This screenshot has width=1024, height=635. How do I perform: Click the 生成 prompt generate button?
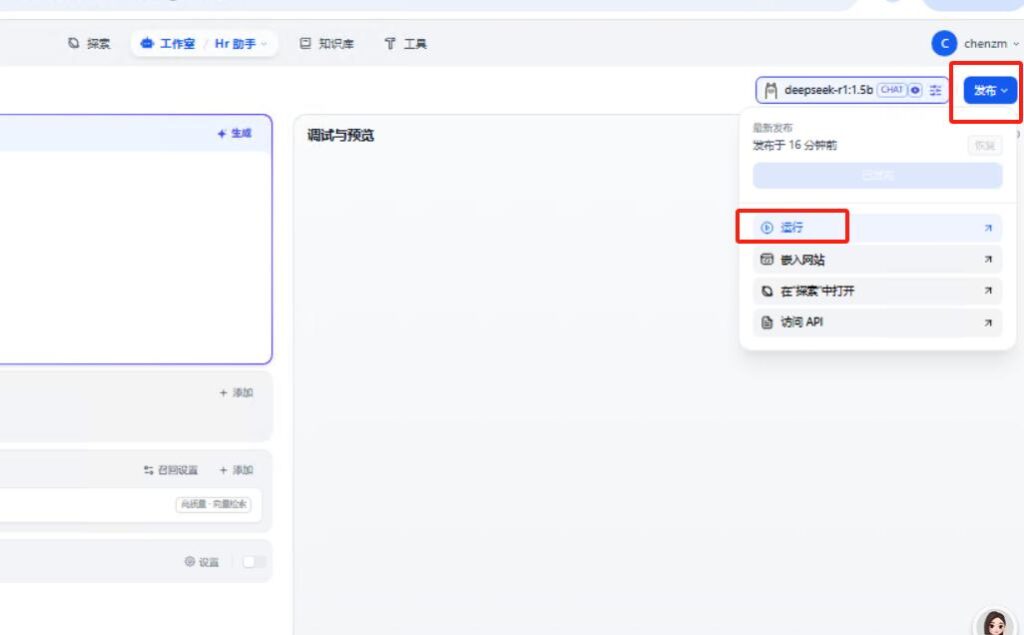pos(235,133)
